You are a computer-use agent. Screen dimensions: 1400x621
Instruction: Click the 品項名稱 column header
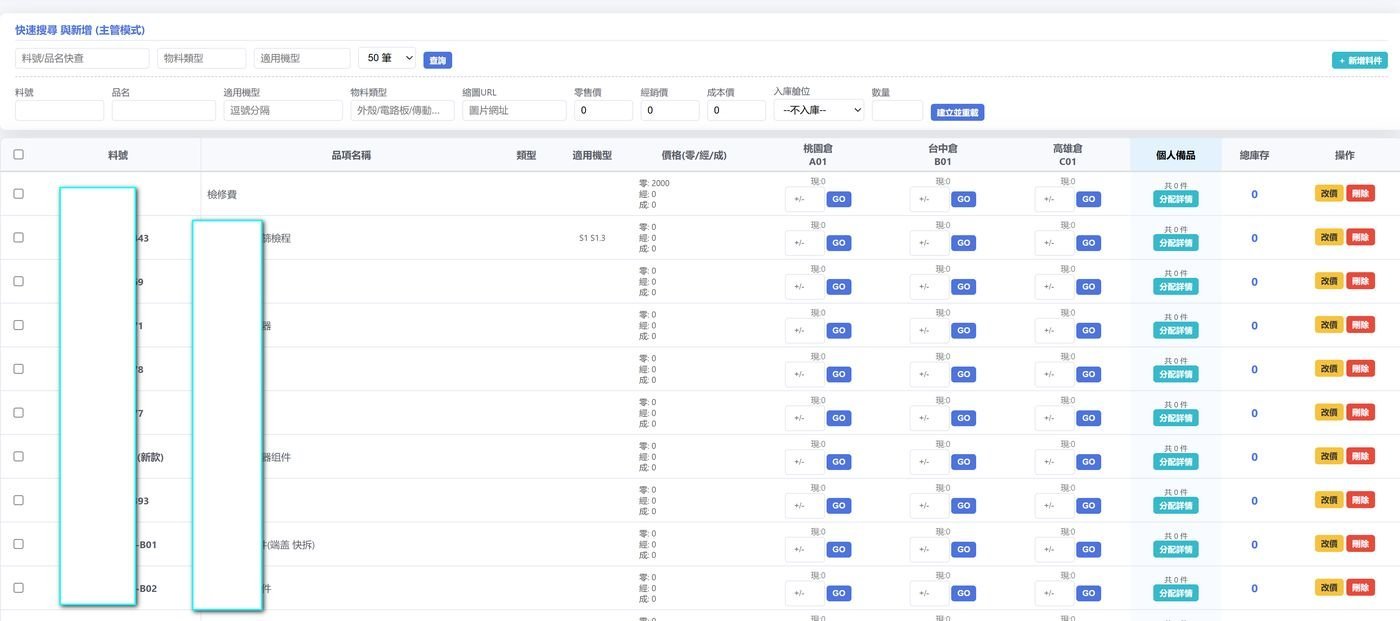click(351, 156)
